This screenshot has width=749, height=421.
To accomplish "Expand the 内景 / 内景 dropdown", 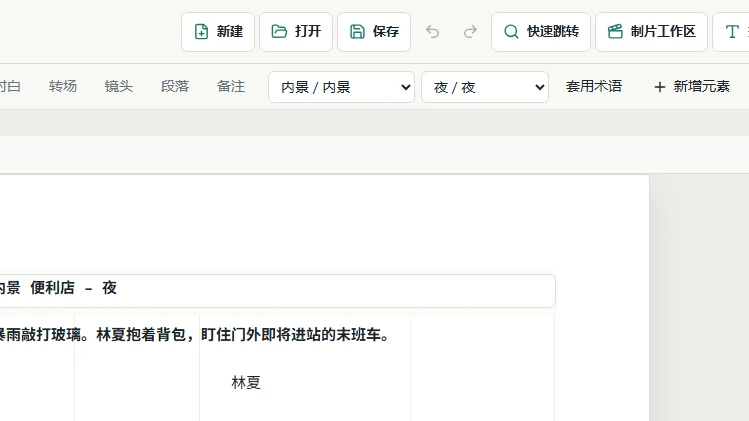I will [x=341, y=87].
